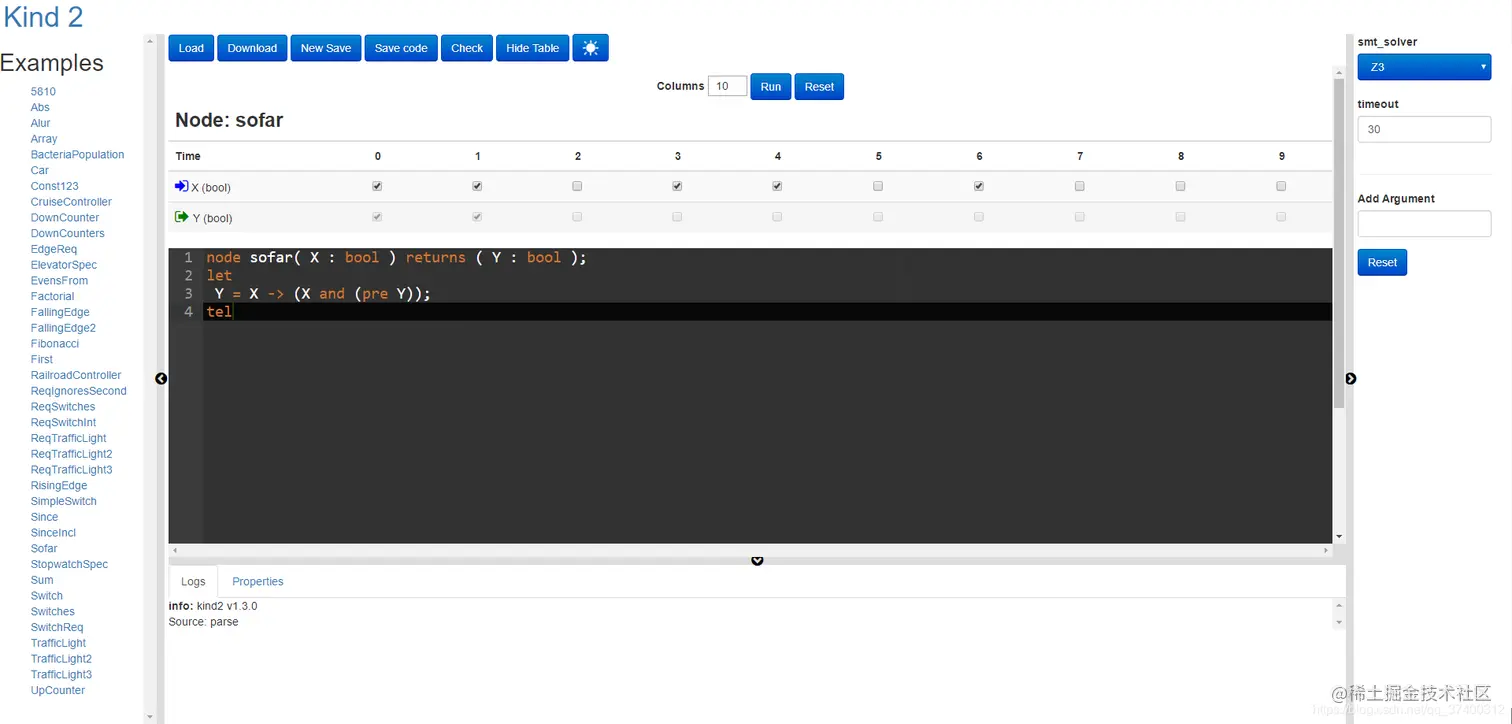Focus the Columns number field
The height and width of the screenshot is (724, 1512).
(727, 86)
